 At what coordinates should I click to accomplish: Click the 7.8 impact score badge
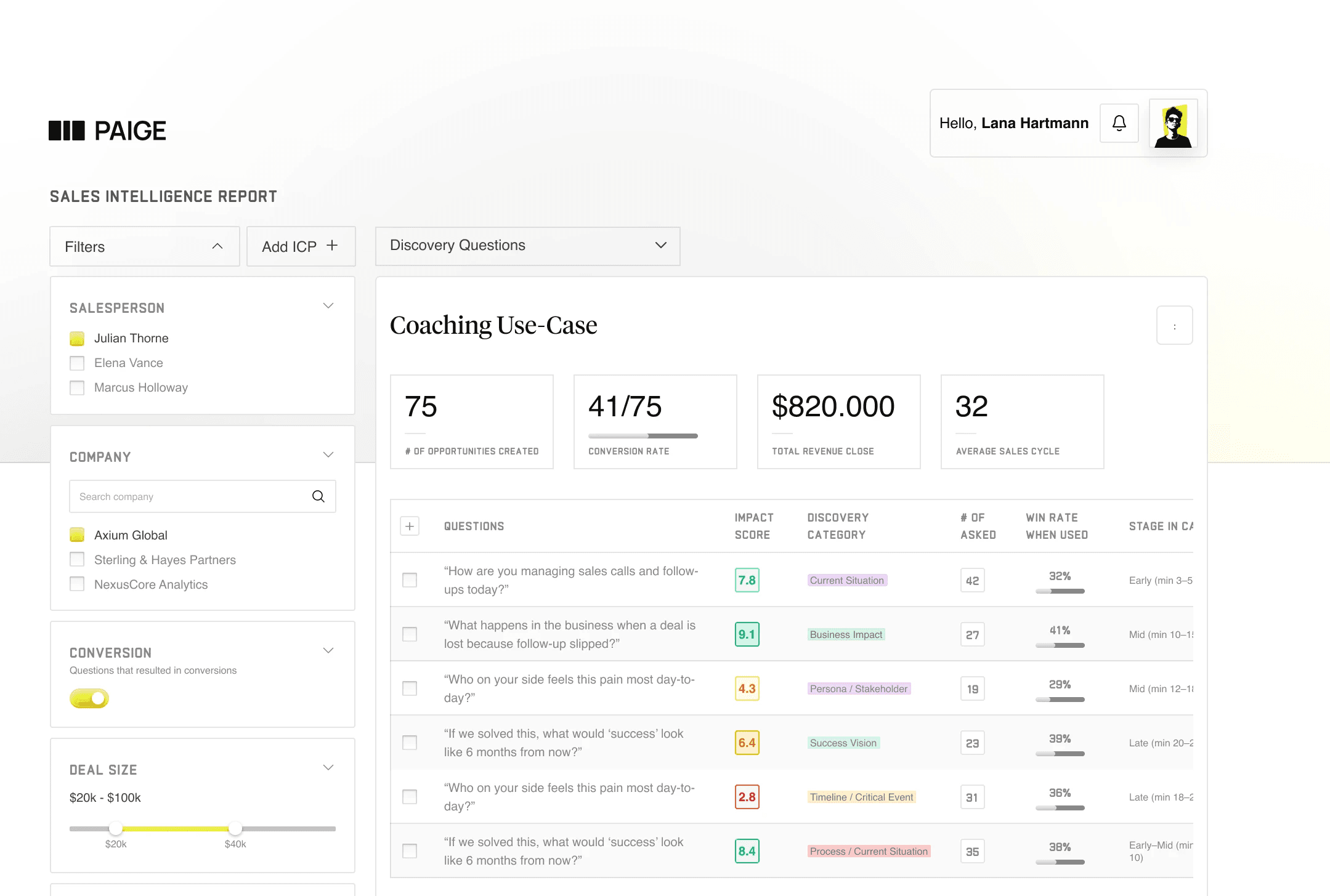[747, 580]
